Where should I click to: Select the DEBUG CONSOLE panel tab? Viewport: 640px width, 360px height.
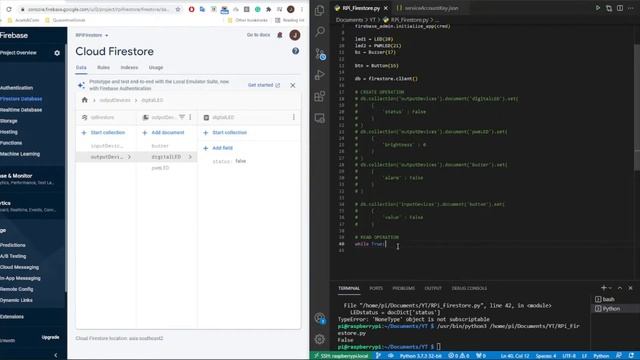(x=469, y=288)
